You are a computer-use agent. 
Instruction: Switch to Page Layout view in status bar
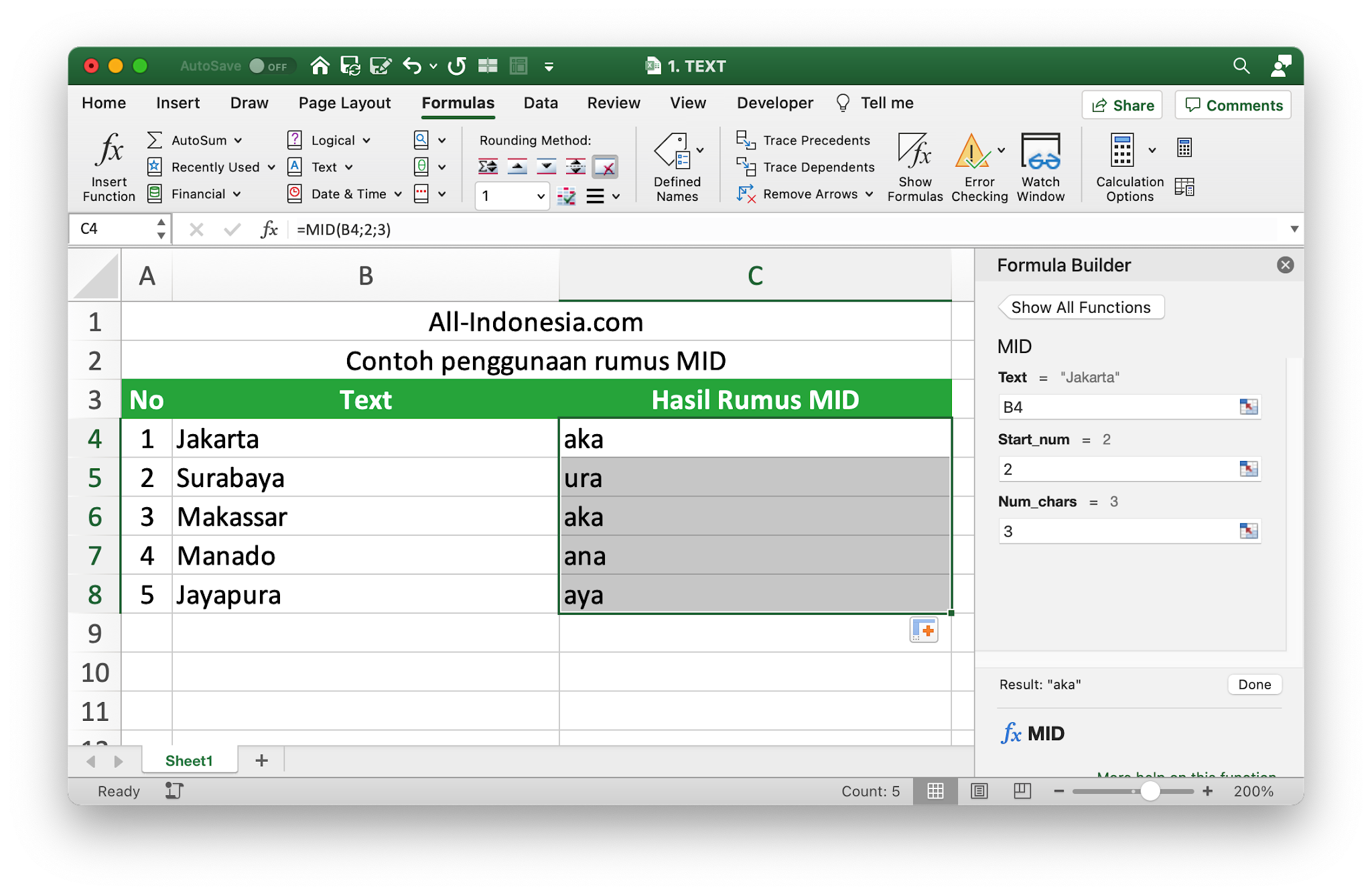click(x=979, y=791)
